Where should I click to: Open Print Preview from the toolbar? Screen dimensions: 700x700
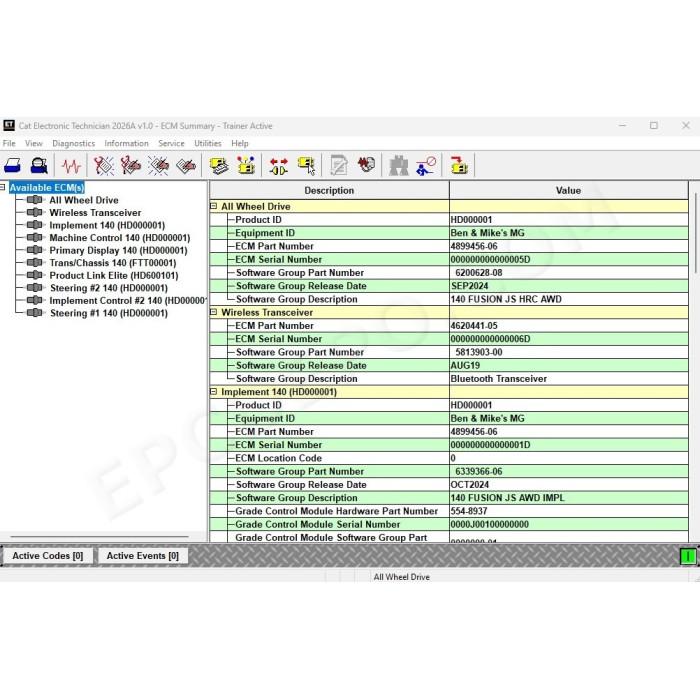coord(39,166)
